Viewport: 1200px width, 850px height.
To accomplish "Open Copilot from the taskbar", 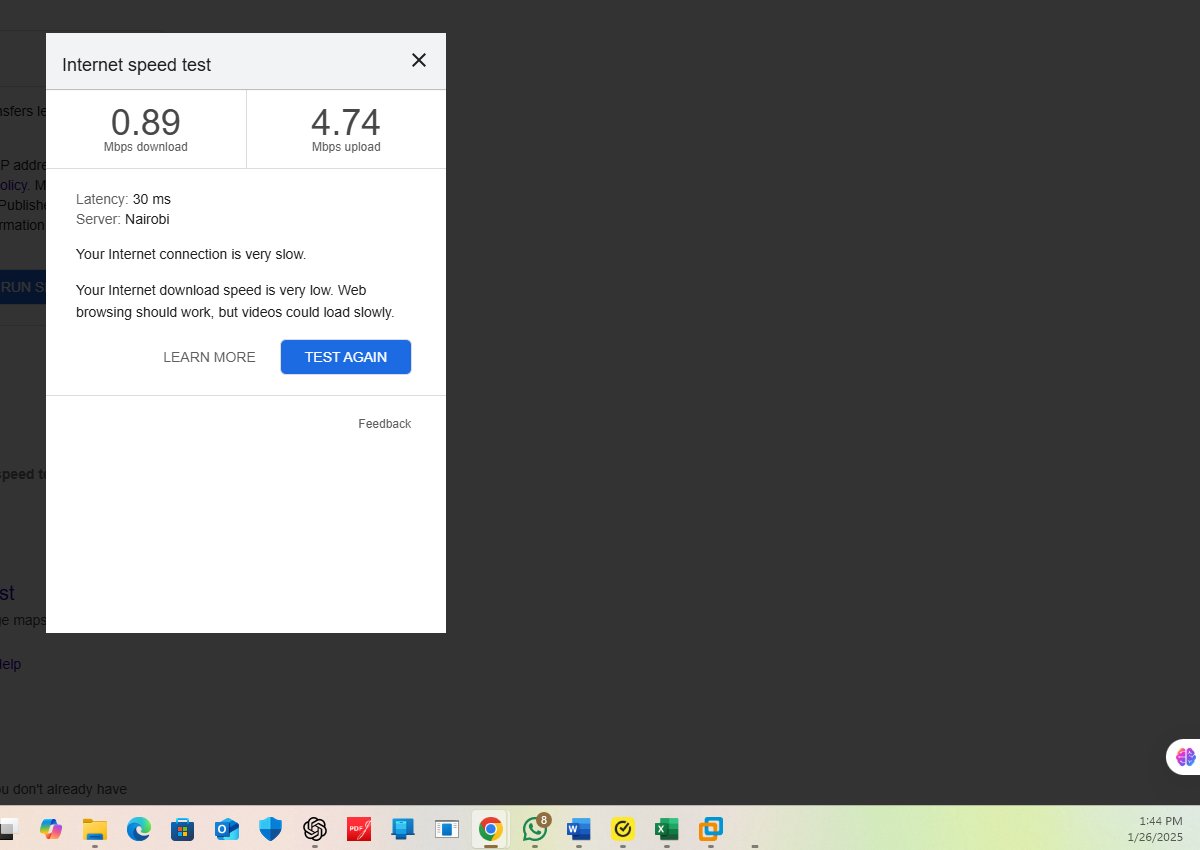I will tap(50, 829).
